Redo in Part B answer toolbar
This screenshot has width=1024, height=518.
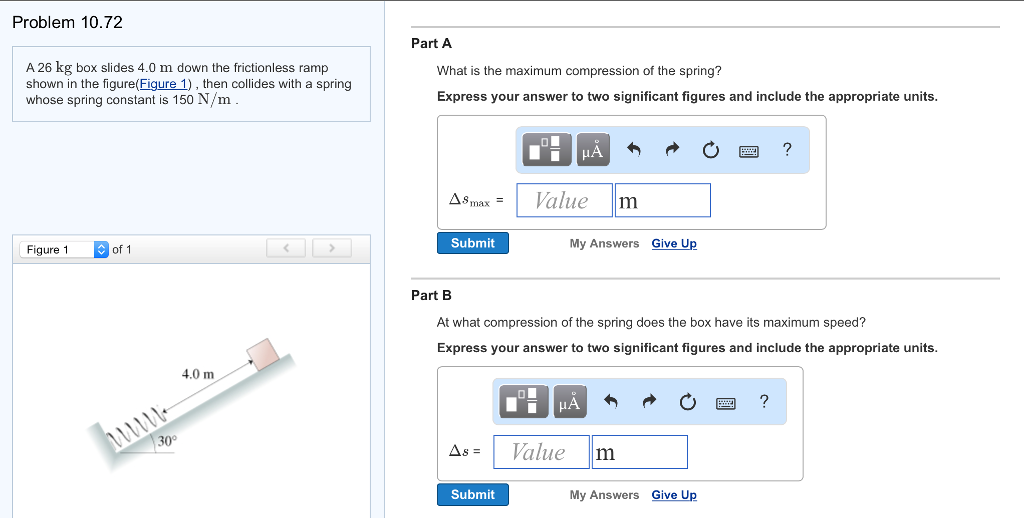pyautogui.click(x=648, y=402)
